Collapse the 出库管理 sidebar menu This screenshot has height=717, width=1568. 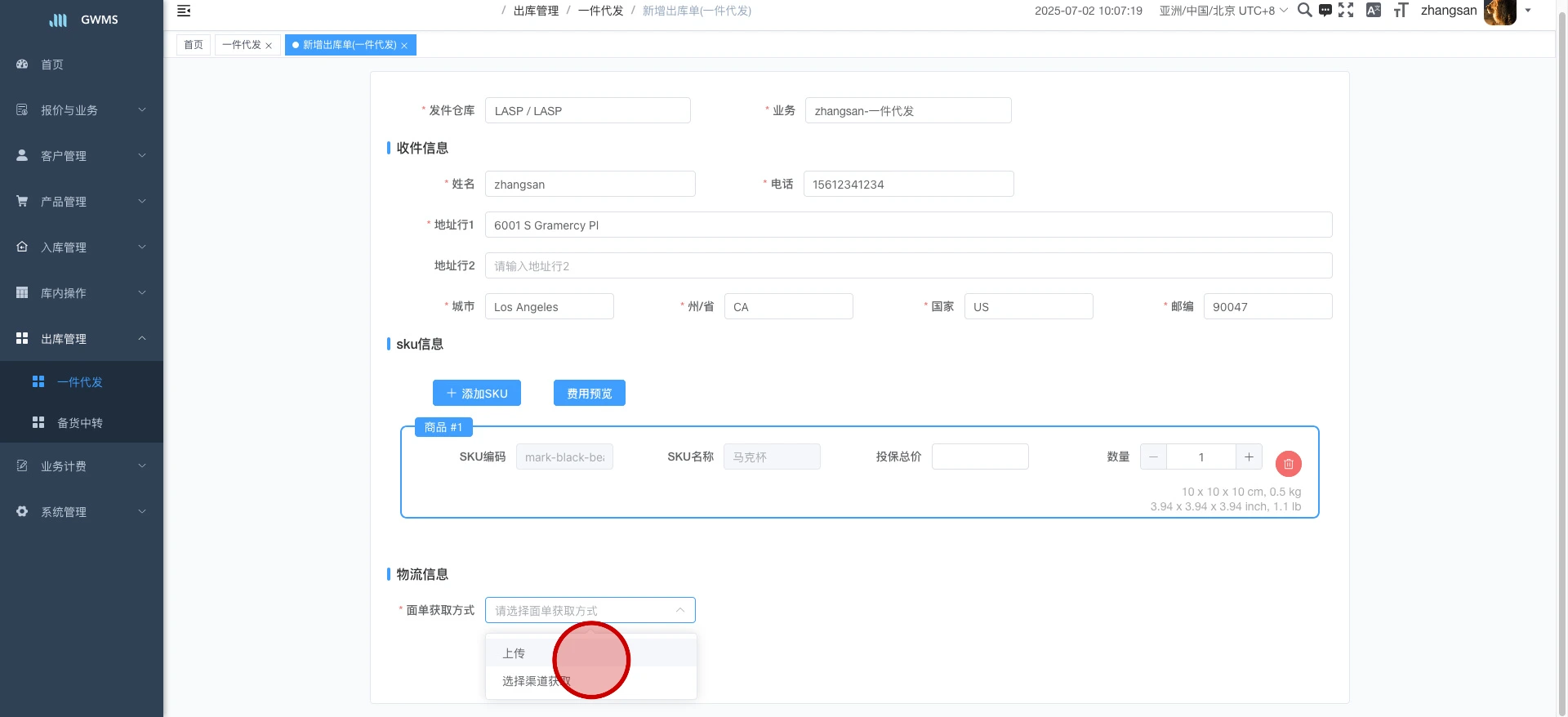(x=81, y=339)
